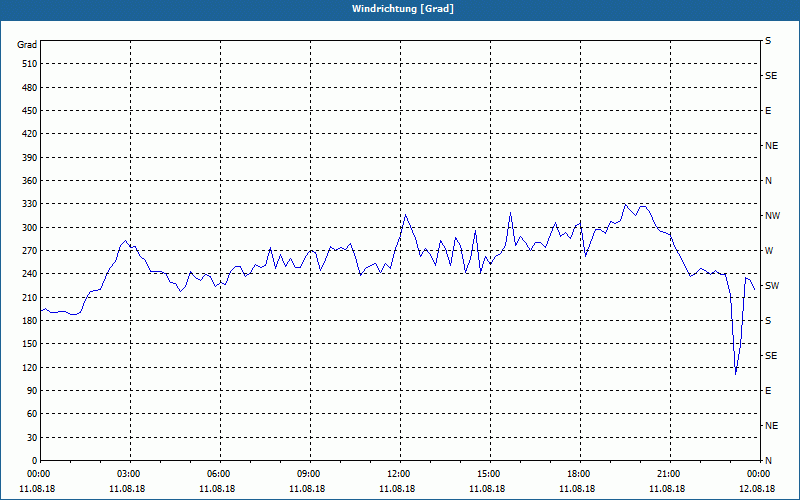Click the 03:00 time label
This screenshot has width=800, height=500.
point(130,474)
